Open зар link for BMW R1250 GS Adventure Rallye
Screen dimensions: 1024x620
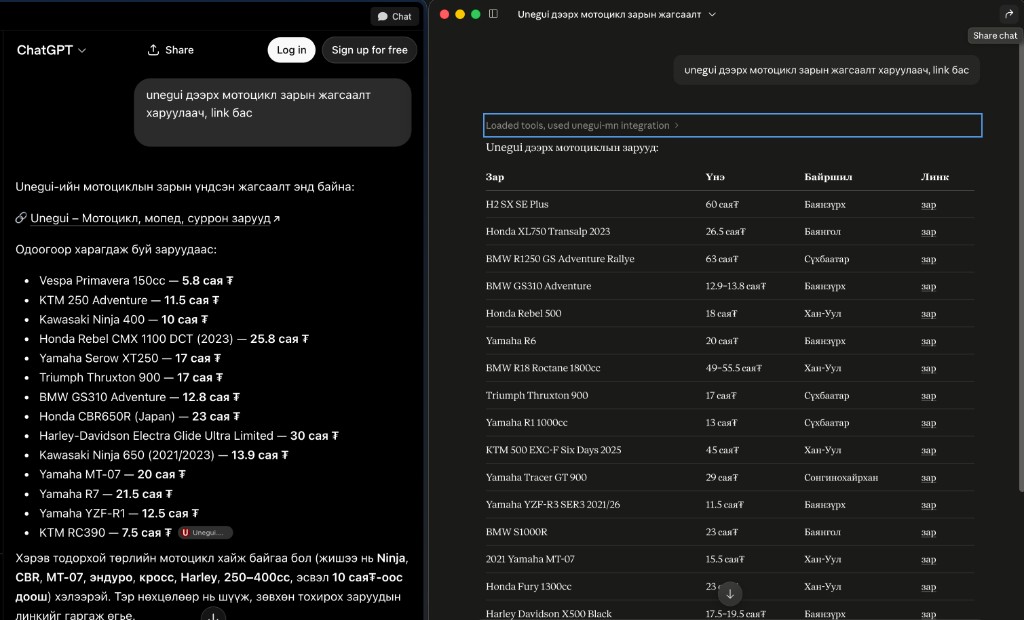[928, 259]
